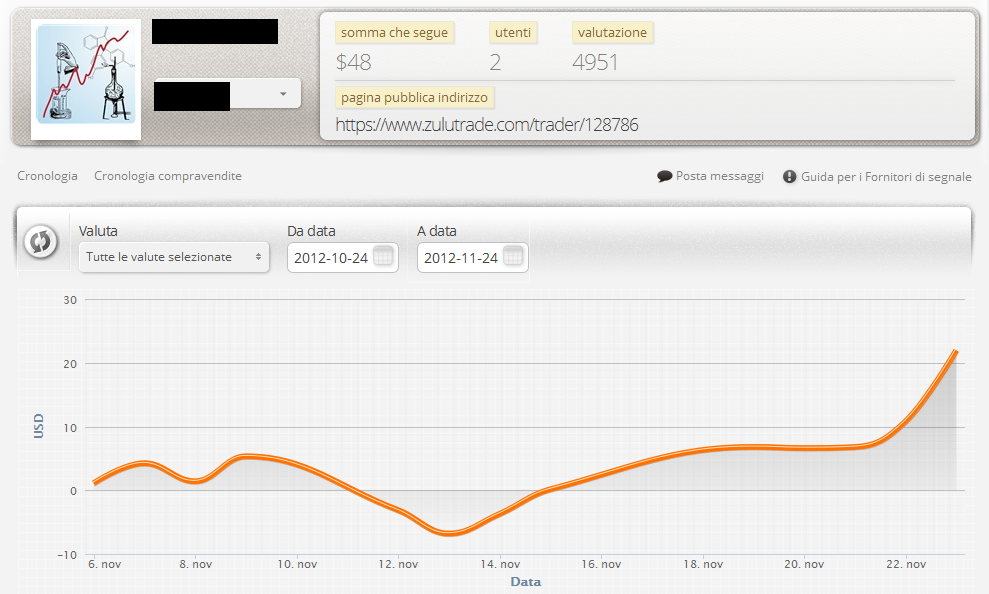Click the 'somma che segue' label
Viewport: 989px width, 594px height.
point(394,33)
